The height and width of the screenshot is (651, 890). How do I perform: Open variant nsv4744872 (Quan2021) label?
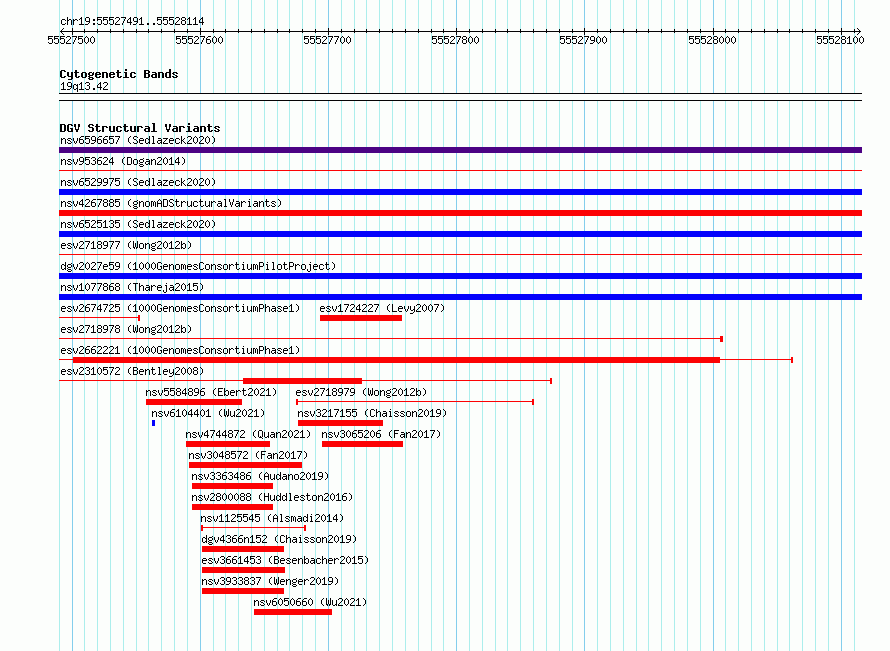[x=248, y=434]
